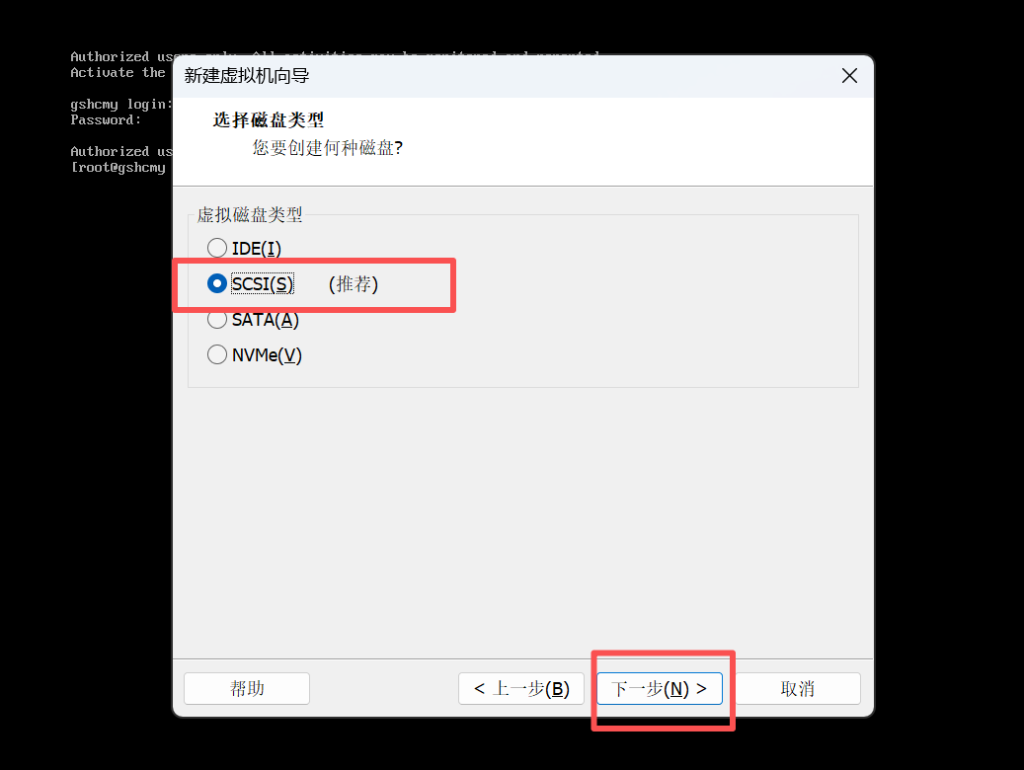This screenshot has width=1024, height=770.
Task: Cancel the wizard with 取消
Action: point(797,688)
